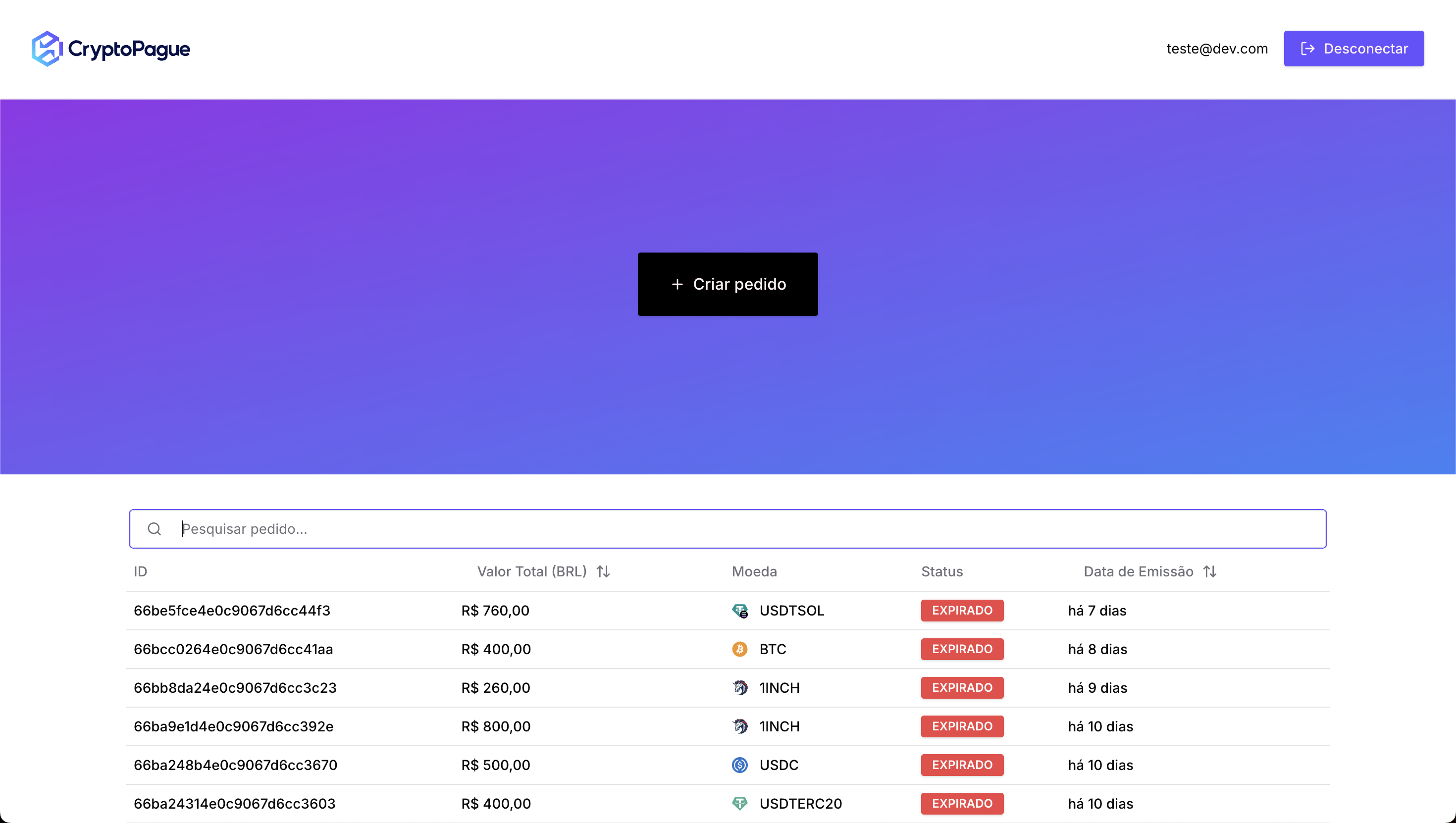The height and width of the screenshot is (823, 1456).
Task: Click the 1INCH icon in R$ 260,00 row
Action: point(739,687)
